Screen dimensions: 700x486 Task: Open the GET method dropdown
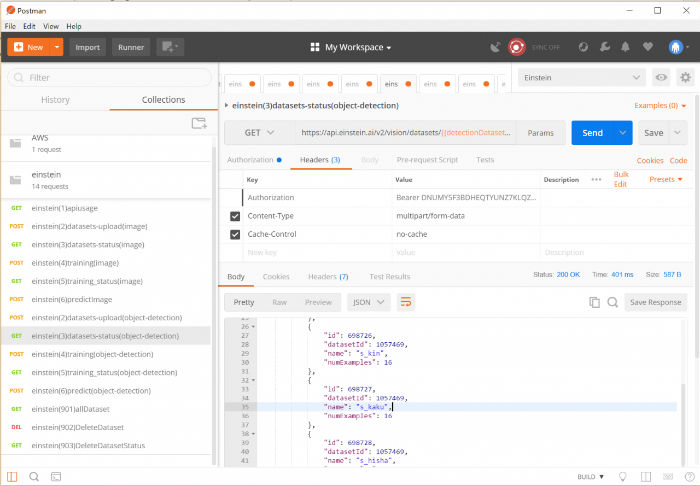click(259, 133)
